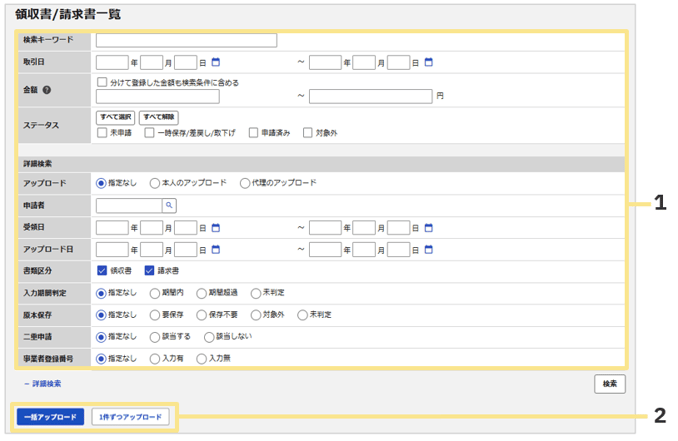Click the 申請者 text field

(129, 205)
